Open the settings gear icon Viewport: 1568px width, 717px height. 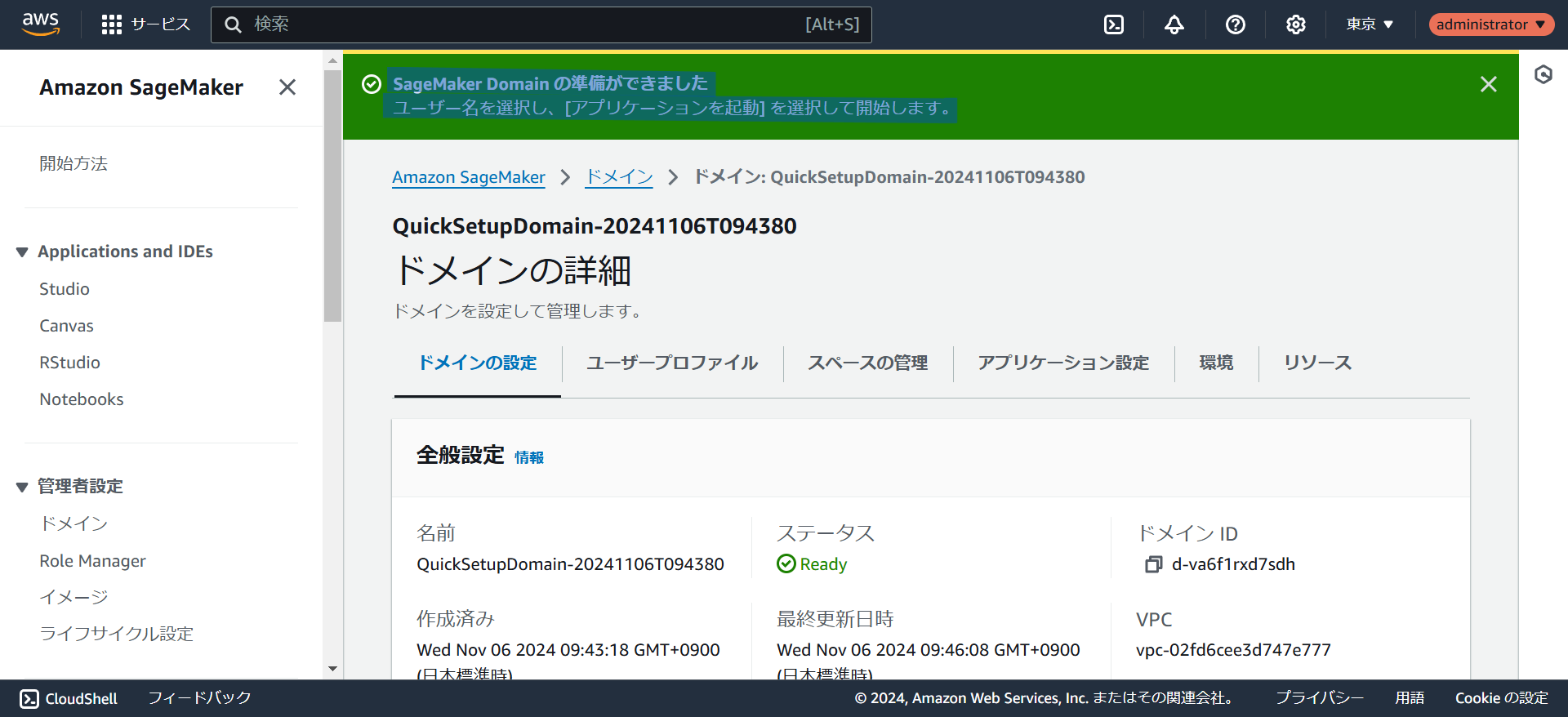(x=1295, y=24)
